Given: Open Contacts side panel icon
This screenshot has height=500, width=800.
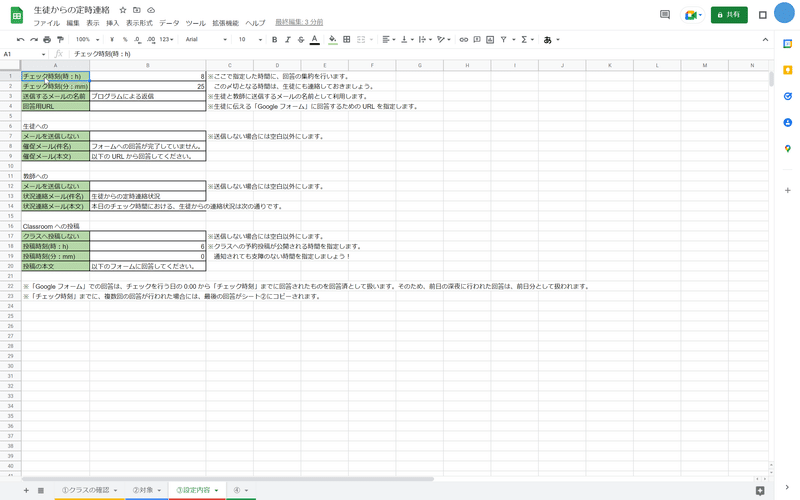Looking at the screenshot, I should [788, 122].
